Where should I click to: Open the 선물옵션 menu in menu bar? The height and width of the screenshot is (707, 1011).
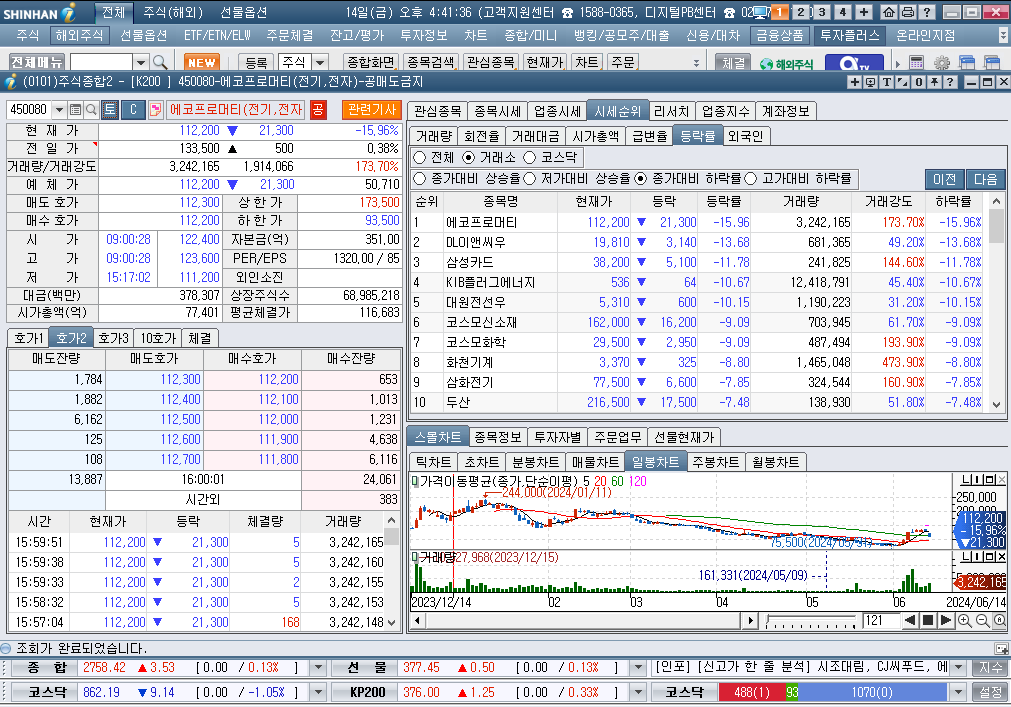(144, 35)
